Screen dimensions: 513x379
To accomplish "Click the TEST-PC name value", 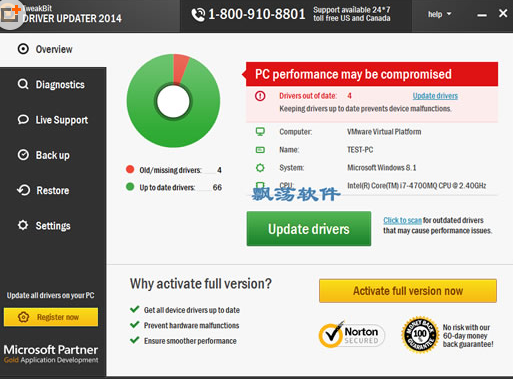I will (x=360, y=150).
